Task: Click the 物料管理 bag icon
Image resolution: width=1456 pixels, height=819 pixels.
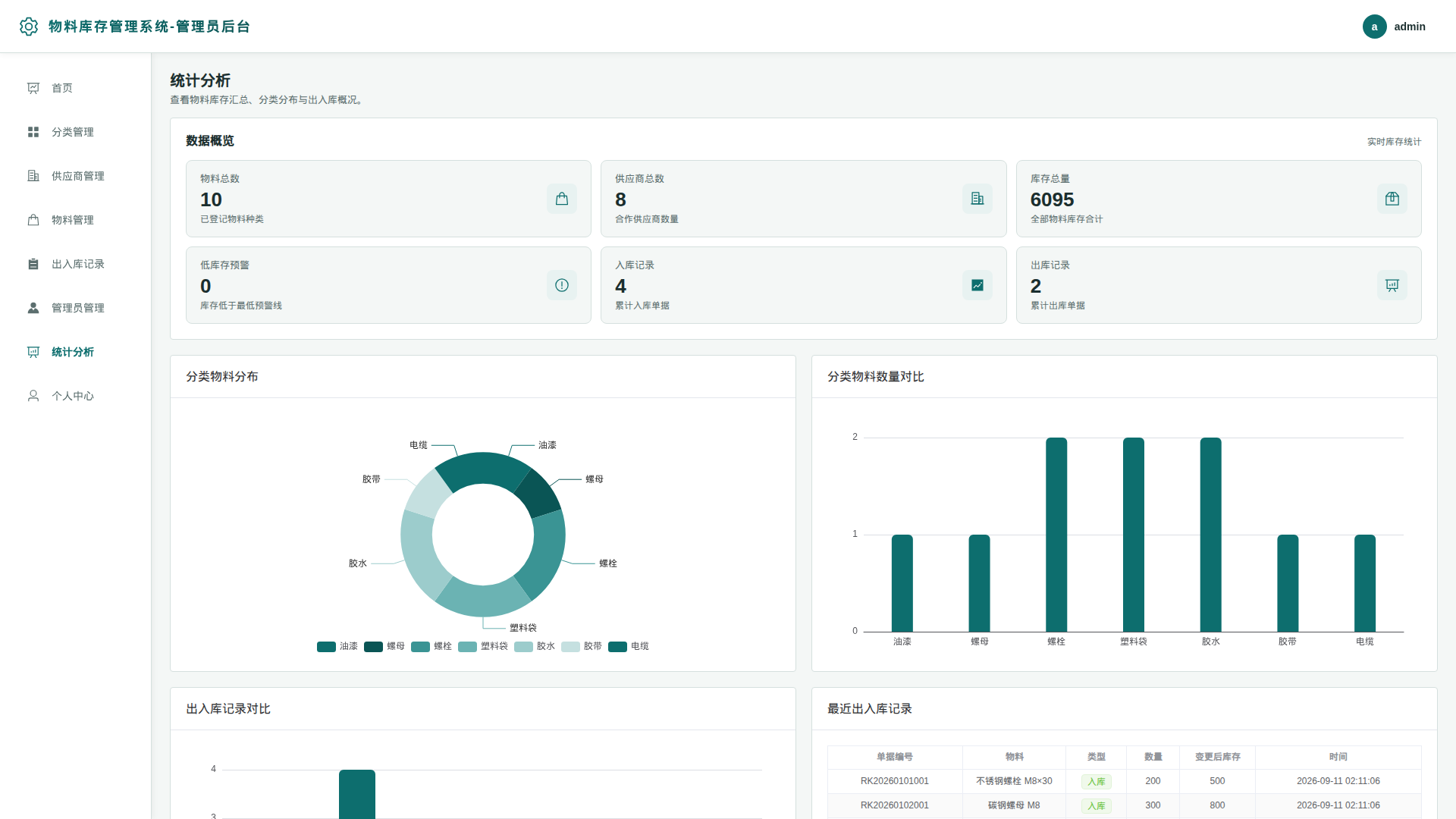Action: point(33,220)
